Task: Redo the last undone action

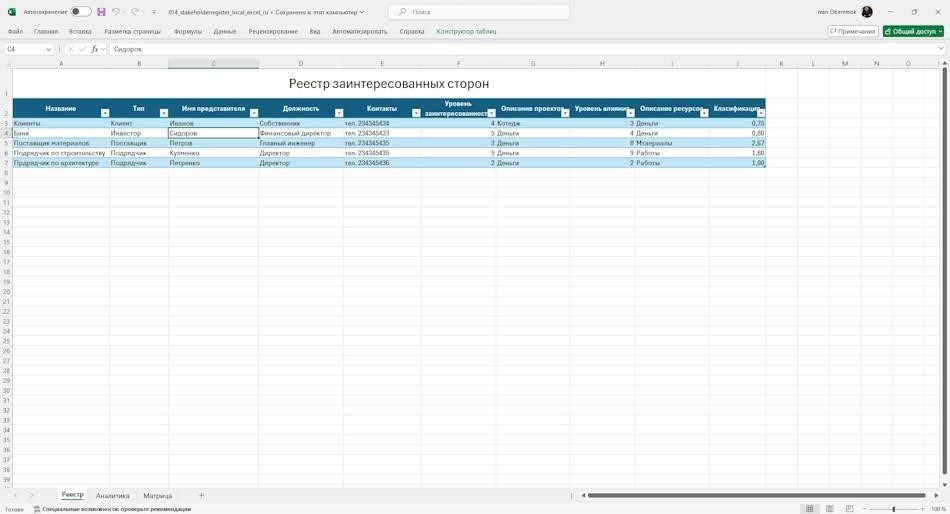Action: [135, 12]
